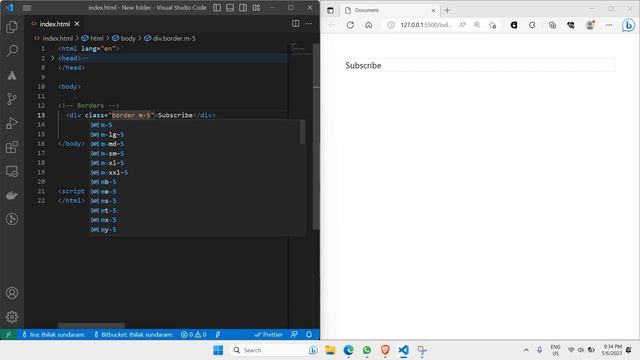Select m-lg-5 suggestion
Image resolution: width=640 pixels, height=360 pixels.
coord(197,134)
